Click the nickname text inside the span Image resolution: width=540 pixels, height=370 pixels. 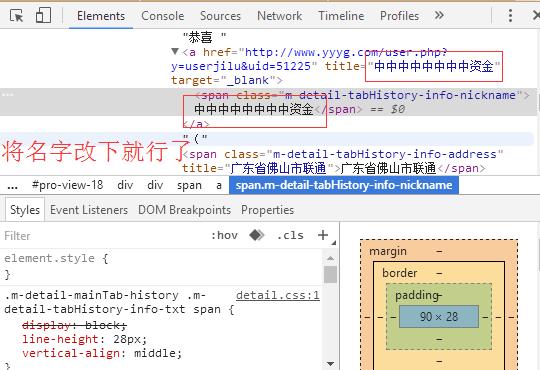click(254, 109)
